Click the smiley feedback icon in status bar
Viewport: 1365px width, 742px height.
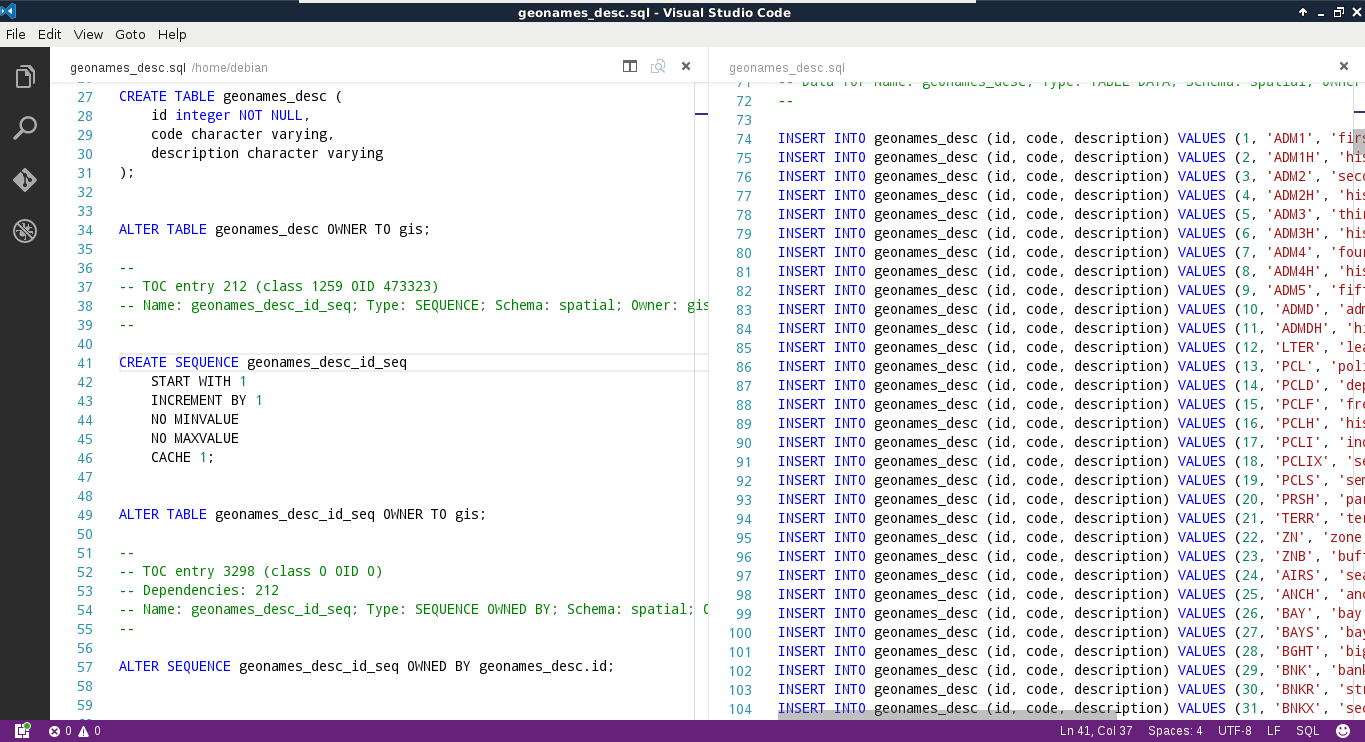pyautogui.click(x=1345, y=731)
